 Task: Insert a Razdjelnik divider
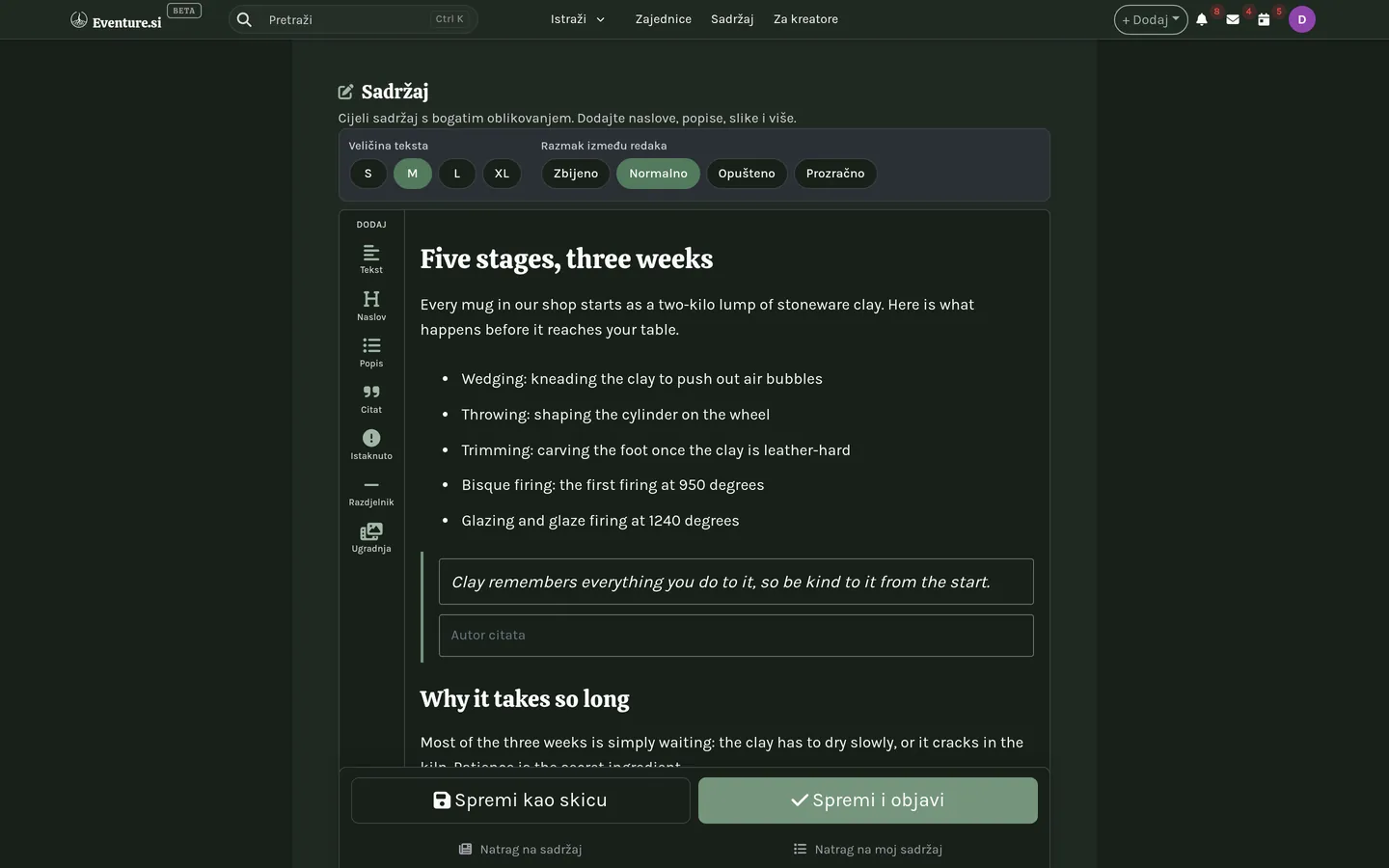[371, 490]
